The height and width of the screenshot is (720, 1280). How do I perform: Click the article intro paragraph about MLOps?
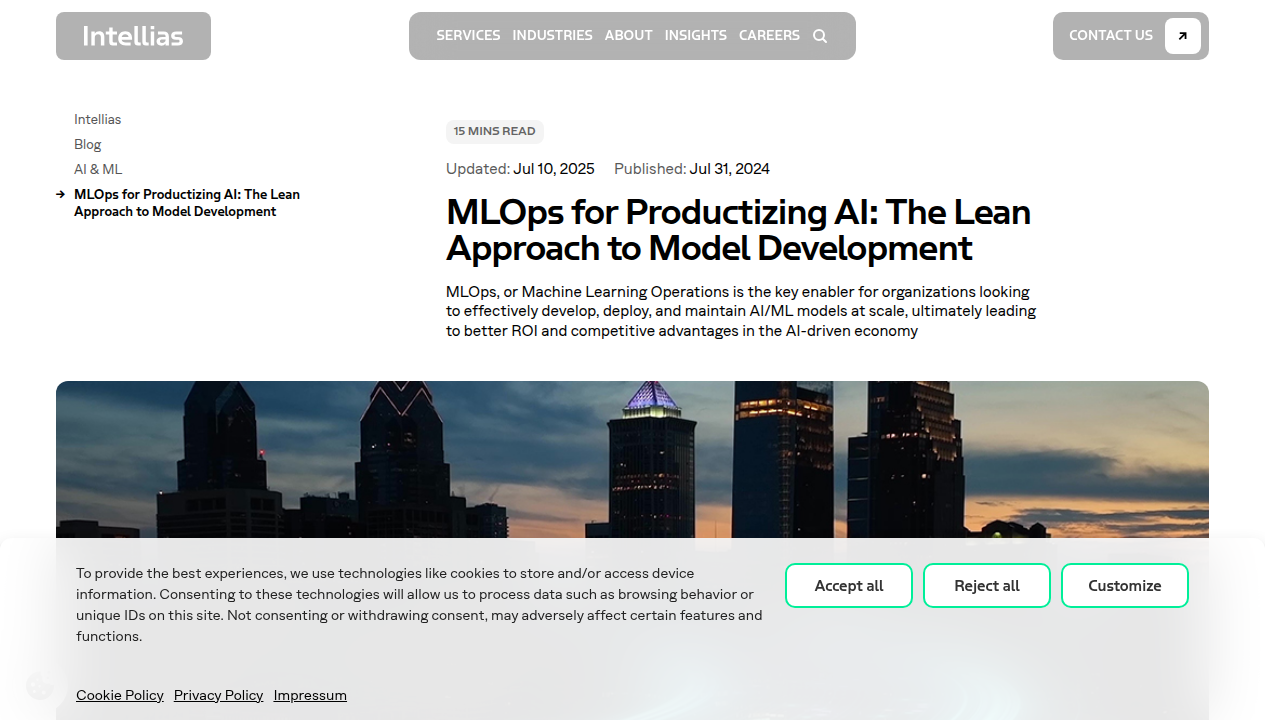pyautogui.click(x=741, y=311)
